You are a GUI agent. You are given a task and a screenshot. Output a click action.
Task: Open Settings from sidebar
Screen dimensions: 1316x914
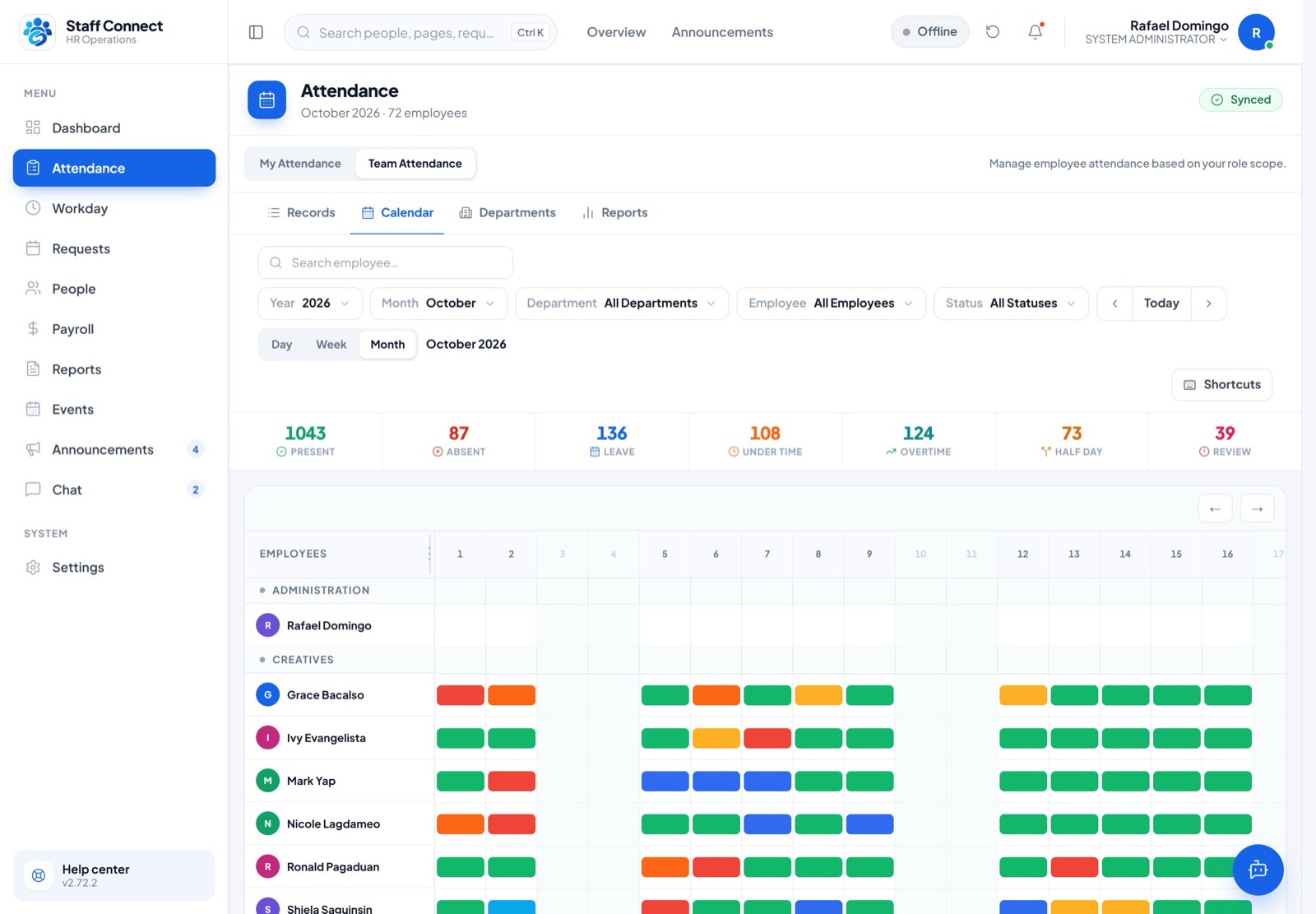click(114, 568)
